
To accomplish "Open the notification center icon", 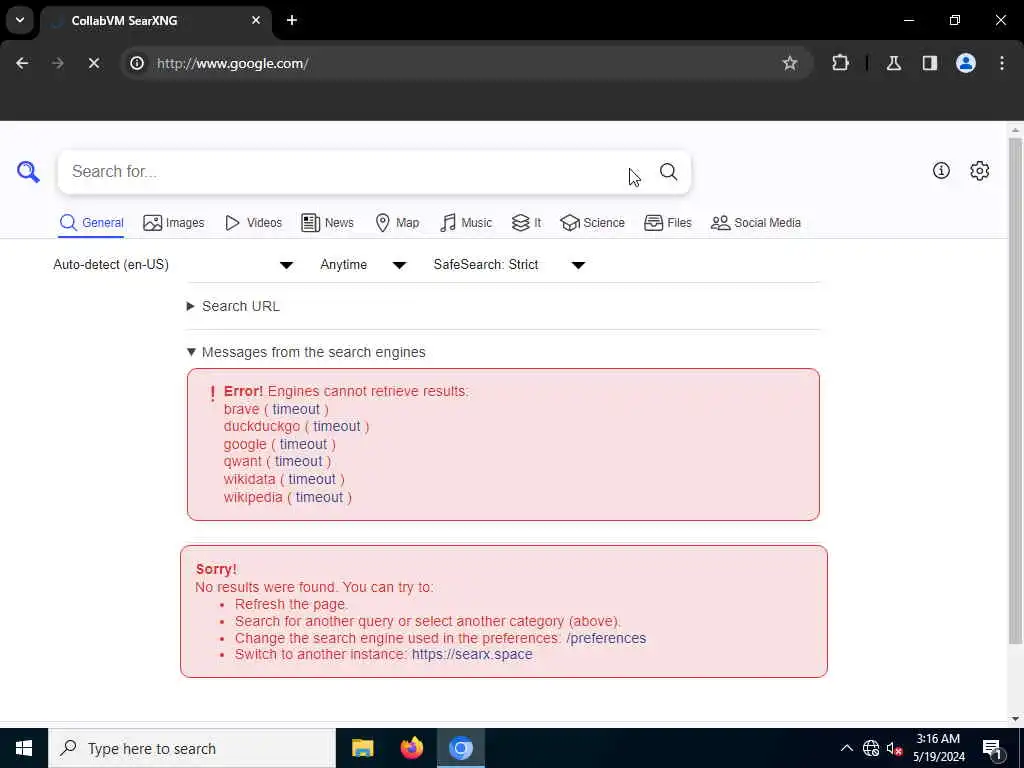I will click(992, 749).
